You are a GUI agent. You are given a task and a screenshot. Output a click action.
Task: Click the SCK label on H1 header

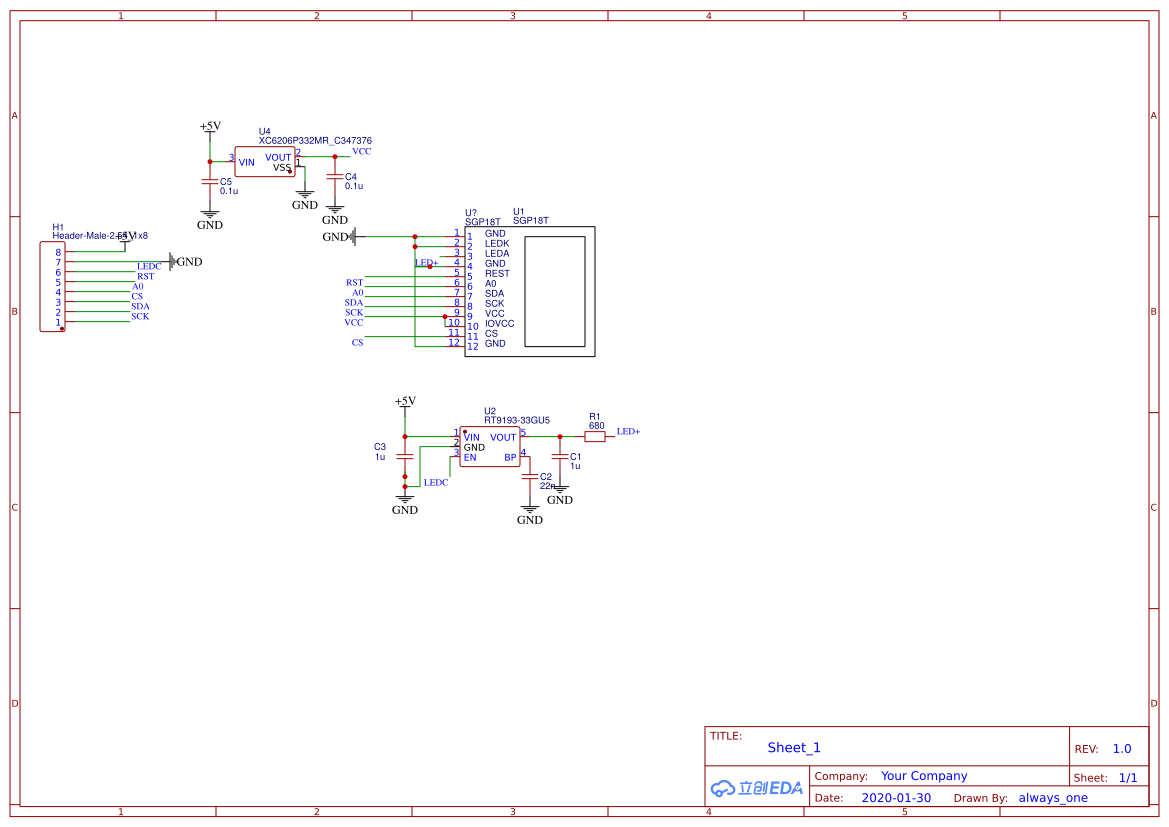(140, 316)
